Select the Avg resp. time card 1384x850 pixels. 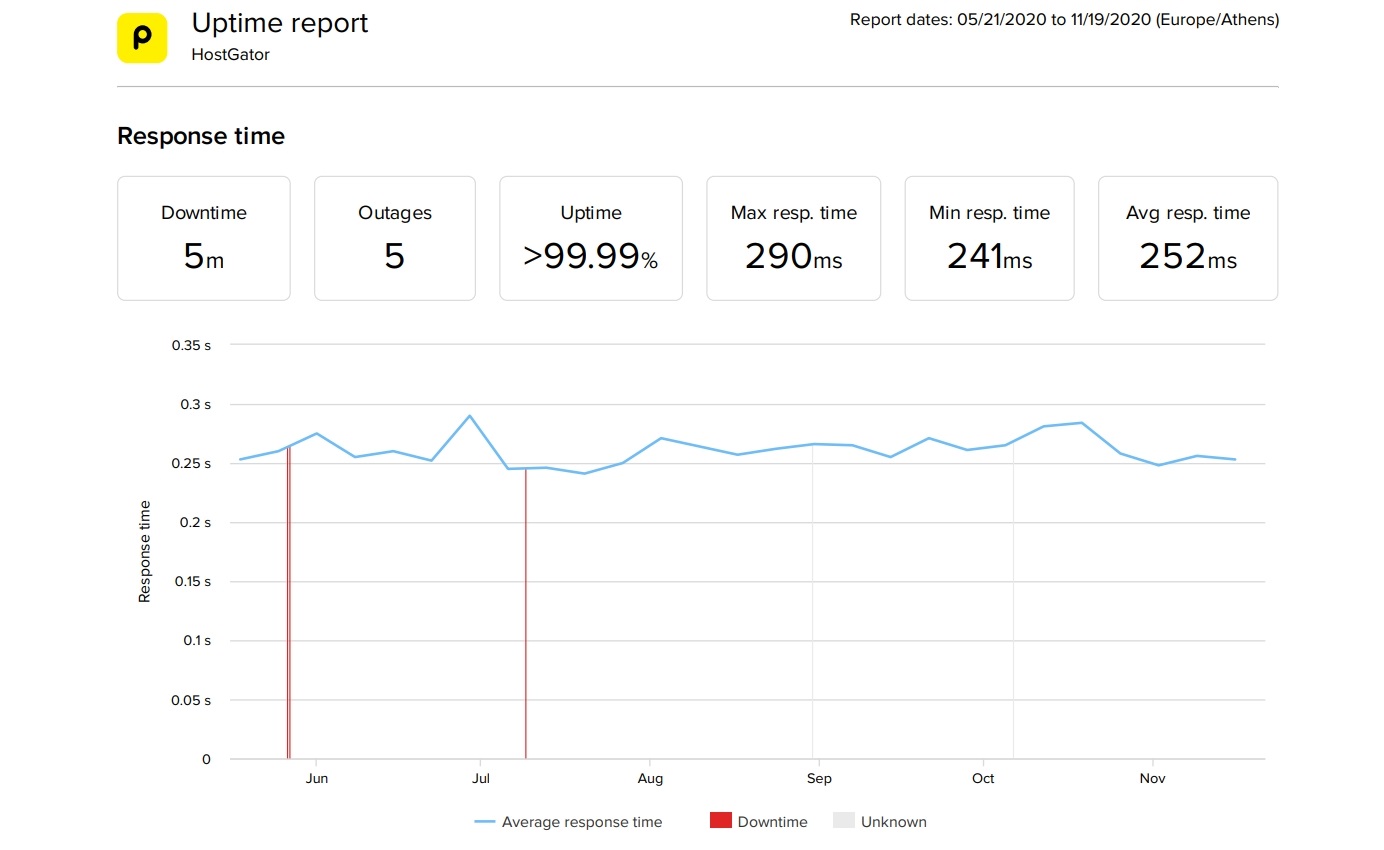1188,238
